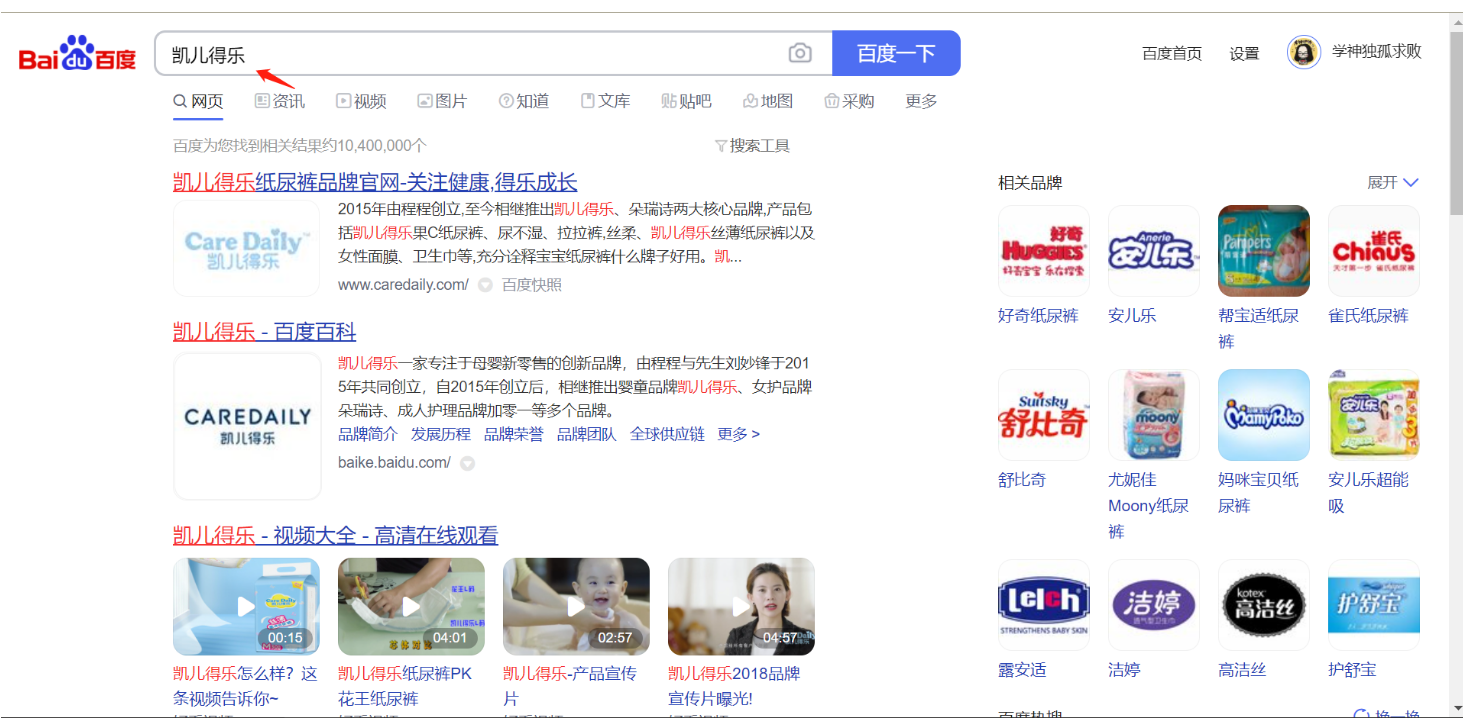Switch to the 文库 tab

[x=605, y=101]
